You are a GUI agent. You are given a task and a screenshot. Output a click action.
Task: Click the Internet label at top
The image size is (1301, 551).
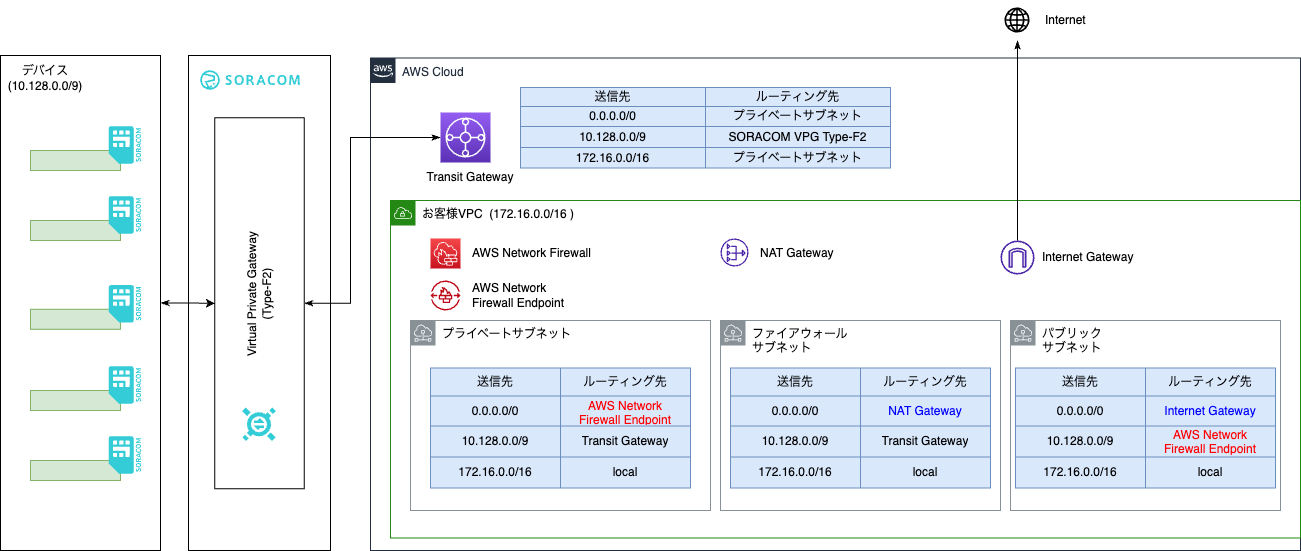pos(1065,20)
